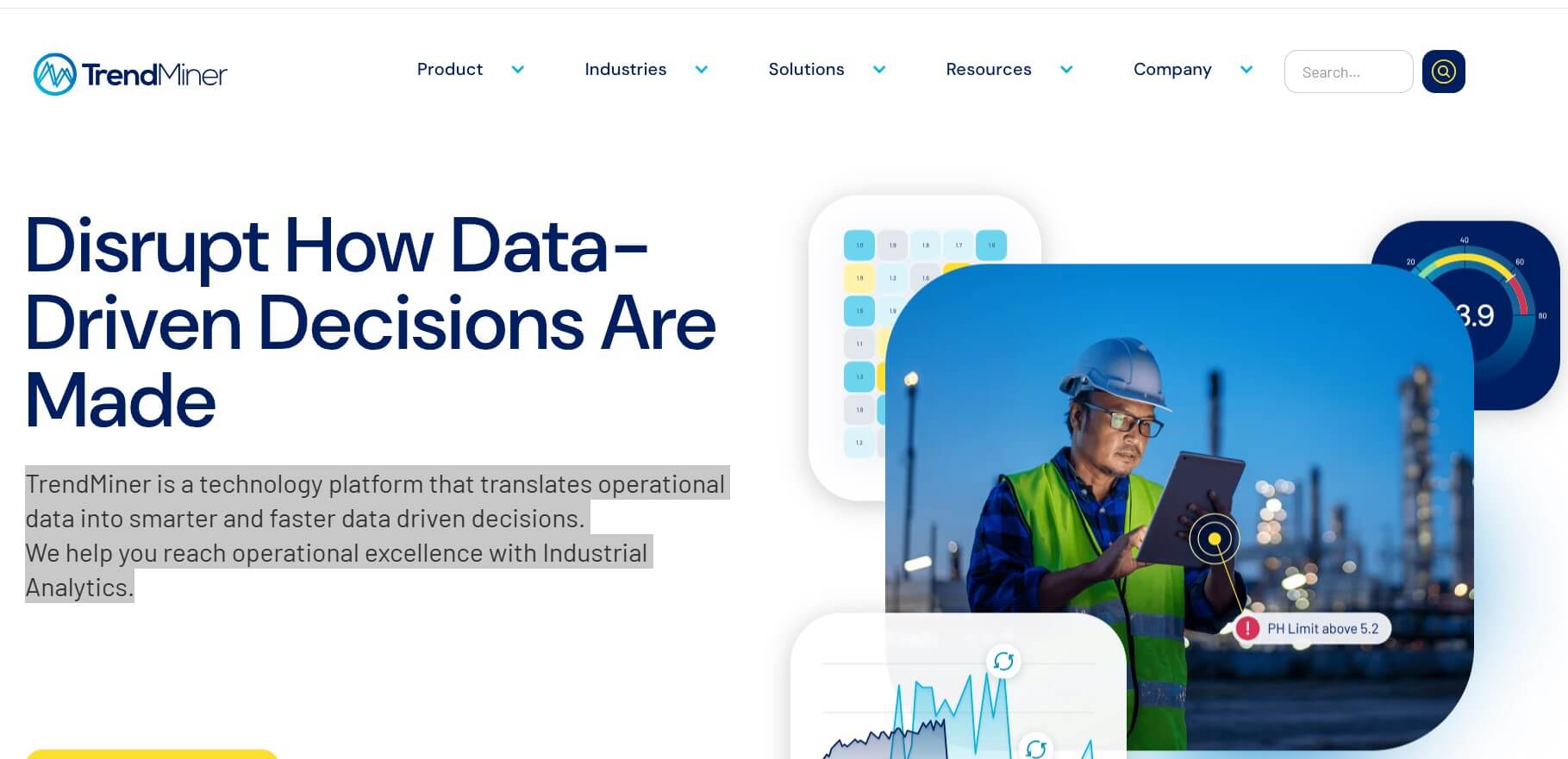Click the 'PH Limit above 5.2' label

click(x=1322, y=629)
